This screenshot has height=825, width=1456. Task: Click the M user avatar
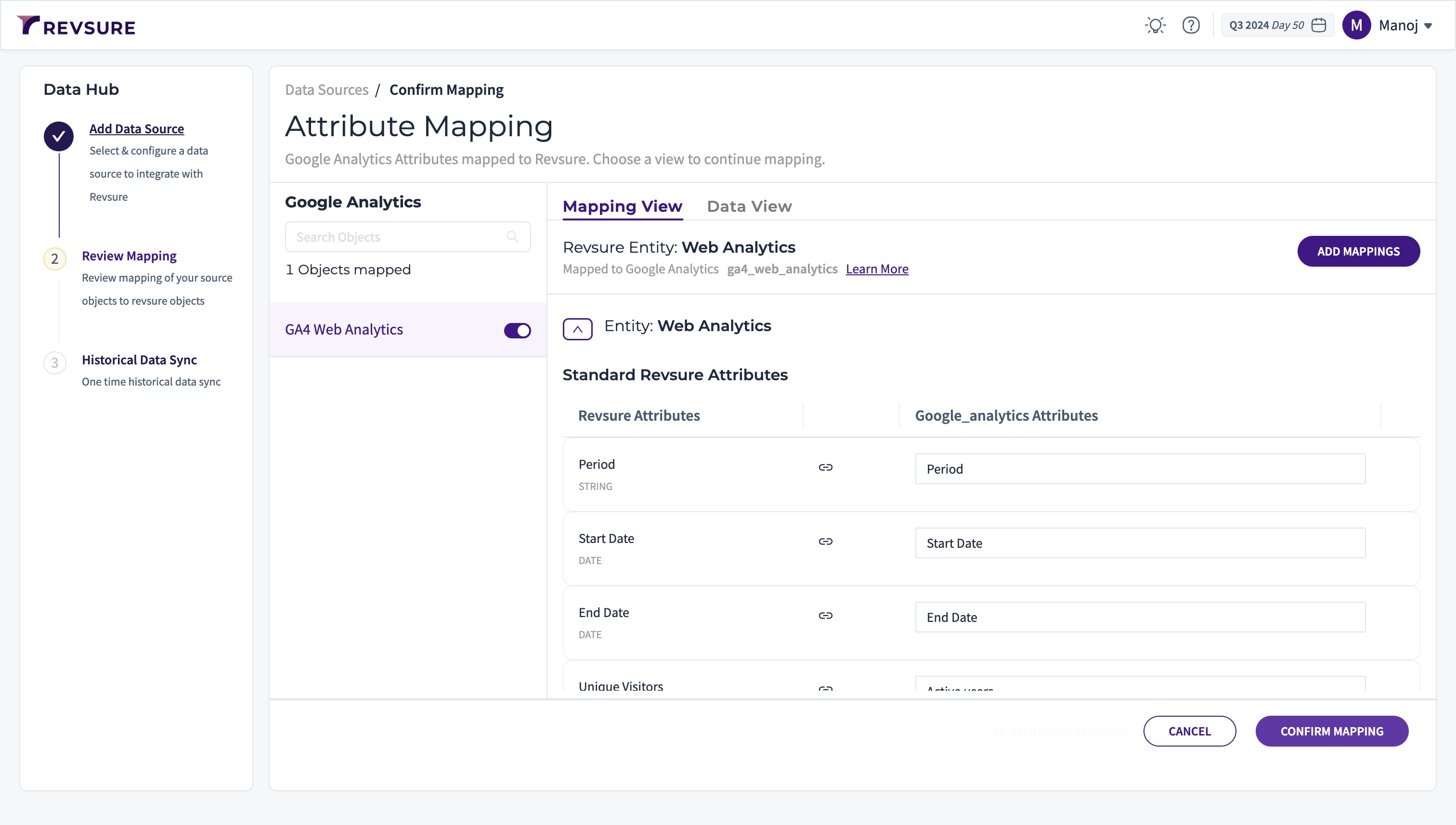1356,26
